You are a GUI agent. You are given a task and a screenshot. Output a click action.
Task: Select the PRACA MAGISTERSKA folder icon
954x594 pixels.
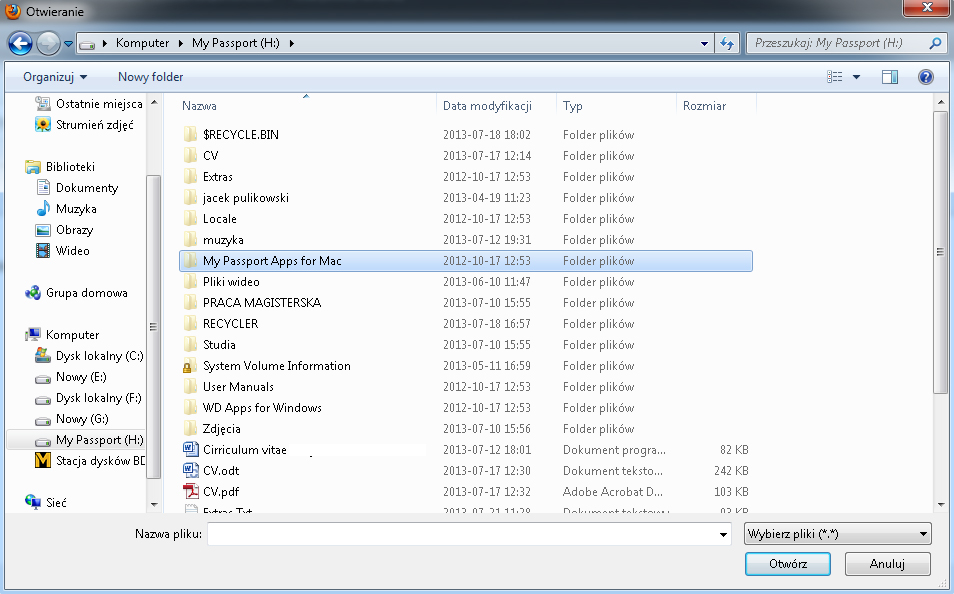click(x=190, y=302)
